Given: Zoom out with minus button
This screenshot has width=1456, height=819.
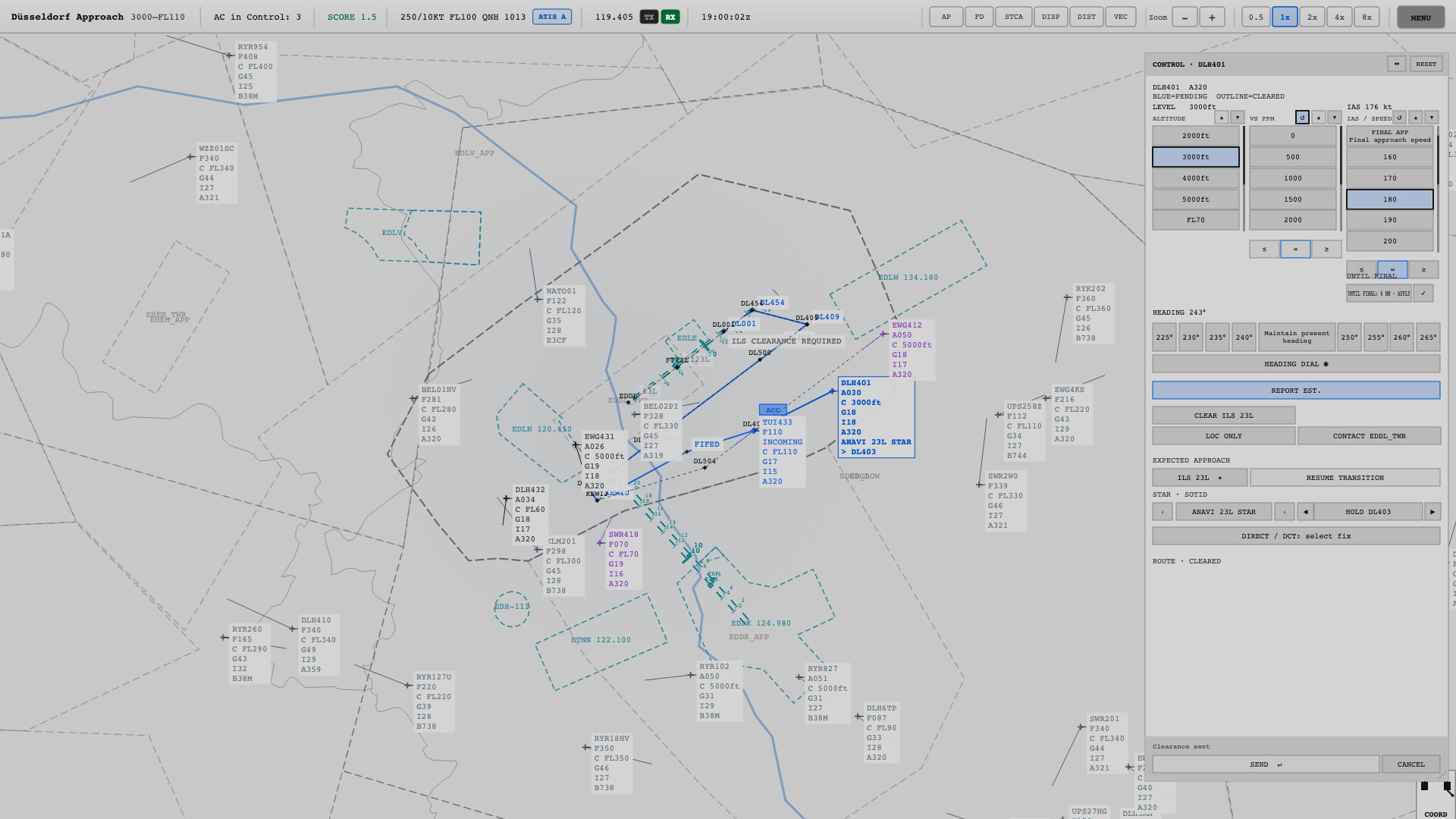Looking at the screenshot, I should pyautogui.click(x=1185, y=17).
